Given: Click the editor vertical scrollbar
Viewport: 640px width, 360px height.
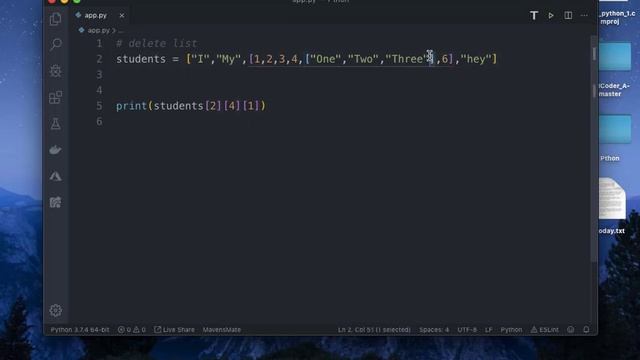Looking at the screenshot, I should [x=594, y=149].
